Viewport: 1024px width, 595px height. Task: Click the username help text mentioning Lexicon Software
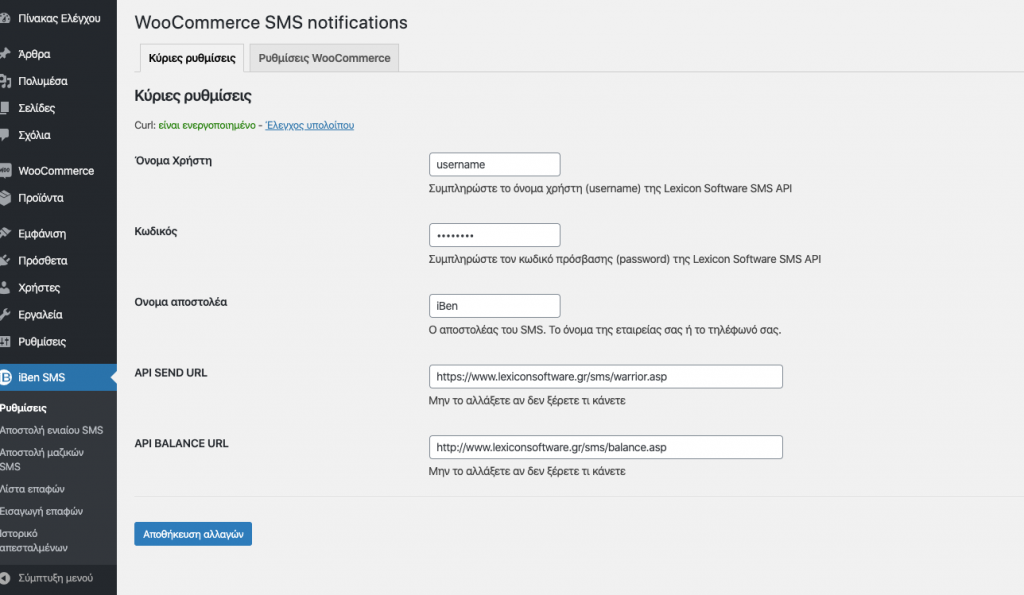coord(611,189)
